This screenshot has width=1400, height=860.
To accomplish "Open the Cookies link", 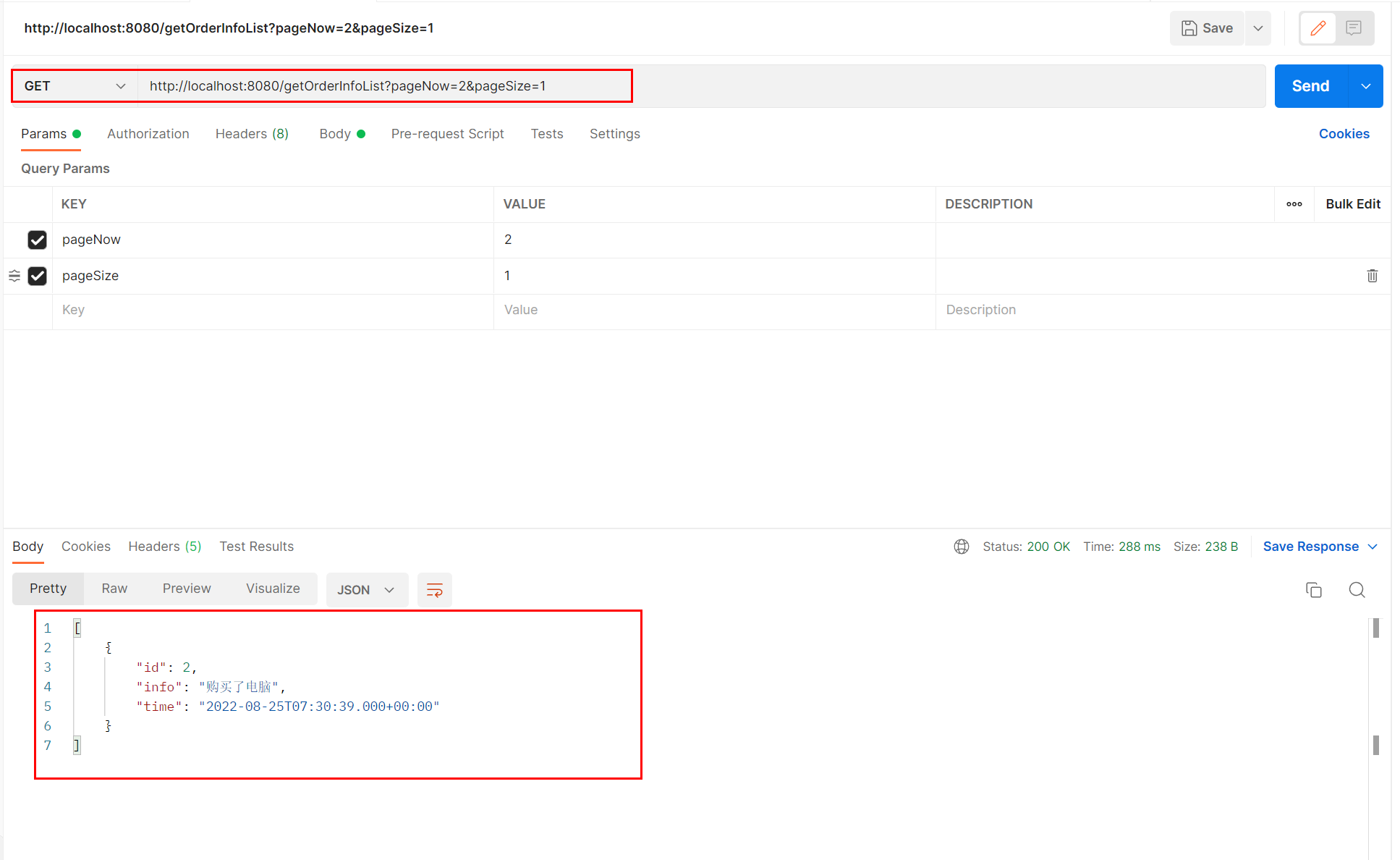I will click(1344, 134).
